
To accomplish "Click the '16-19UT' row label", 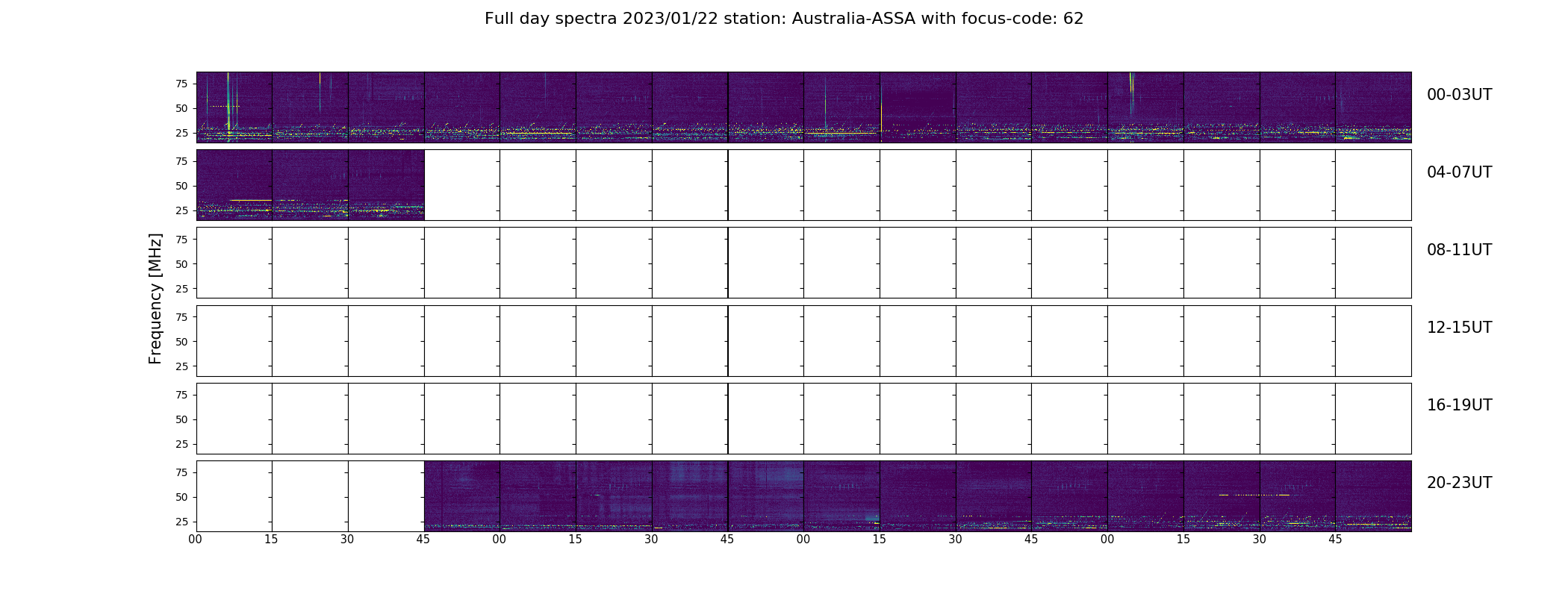I will point(1459,405).
